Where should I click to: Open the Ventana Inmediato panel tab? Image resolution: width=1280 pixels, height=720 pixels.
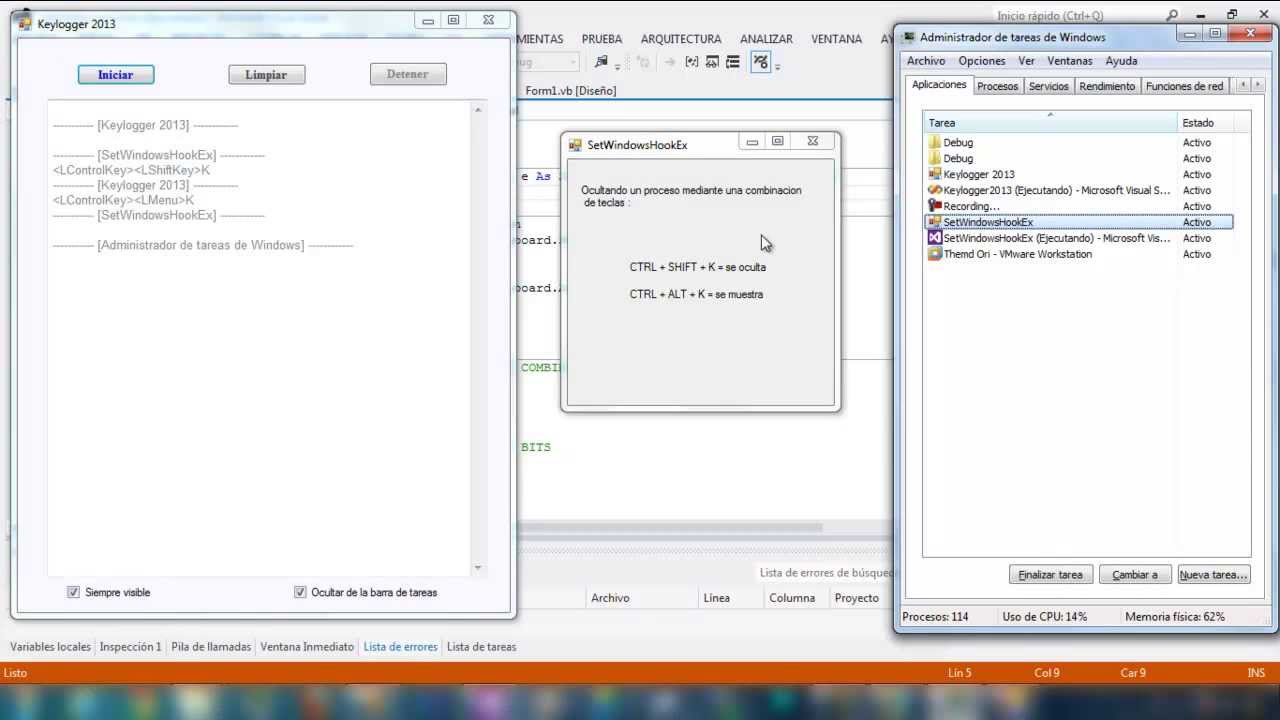(x=307, y=647)
